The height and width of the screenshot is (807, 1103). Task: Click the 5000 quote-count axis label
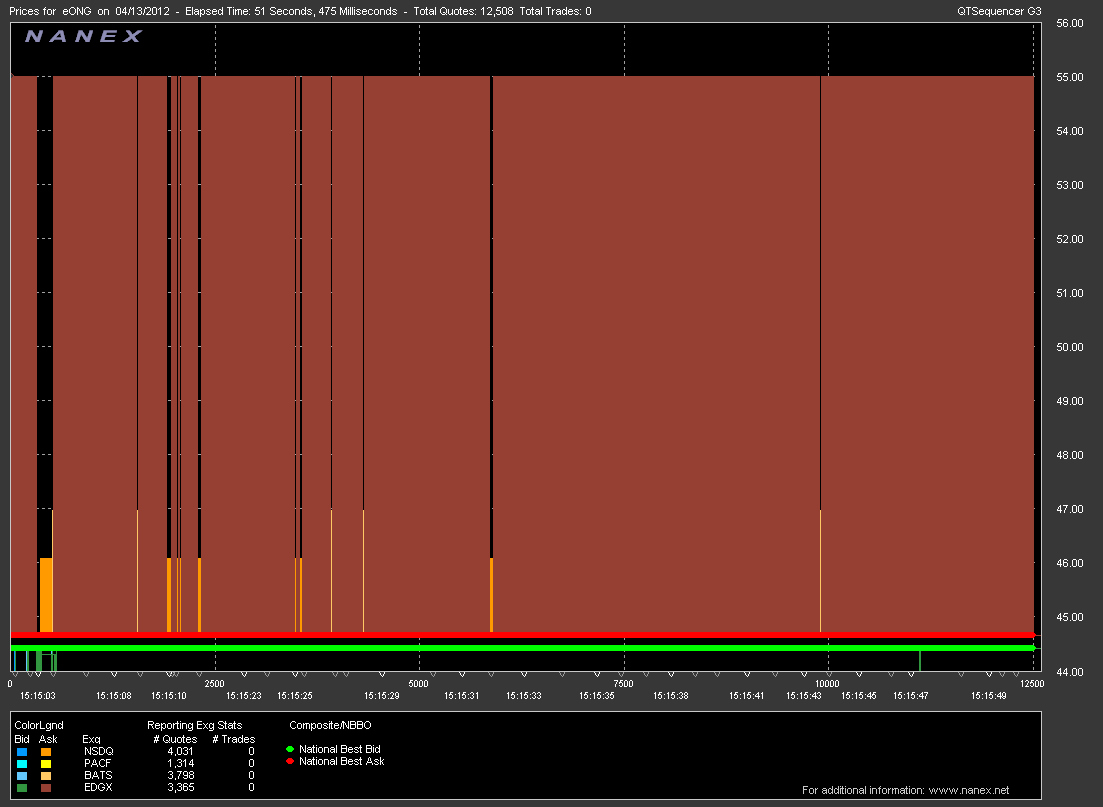tap(419, 684)
